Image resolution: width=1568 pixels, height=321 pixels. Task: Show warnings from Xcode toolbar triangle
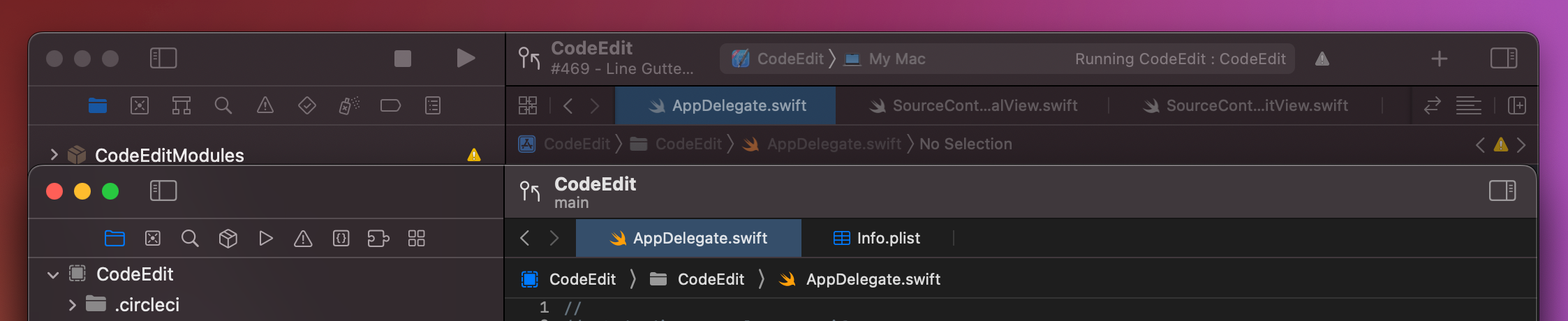(x=1322, y=59)
